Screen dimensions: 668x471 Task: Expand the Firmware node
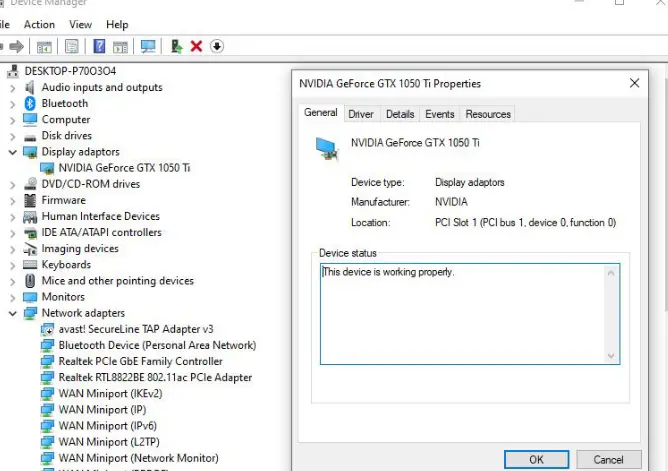click(x=12, y=201)
